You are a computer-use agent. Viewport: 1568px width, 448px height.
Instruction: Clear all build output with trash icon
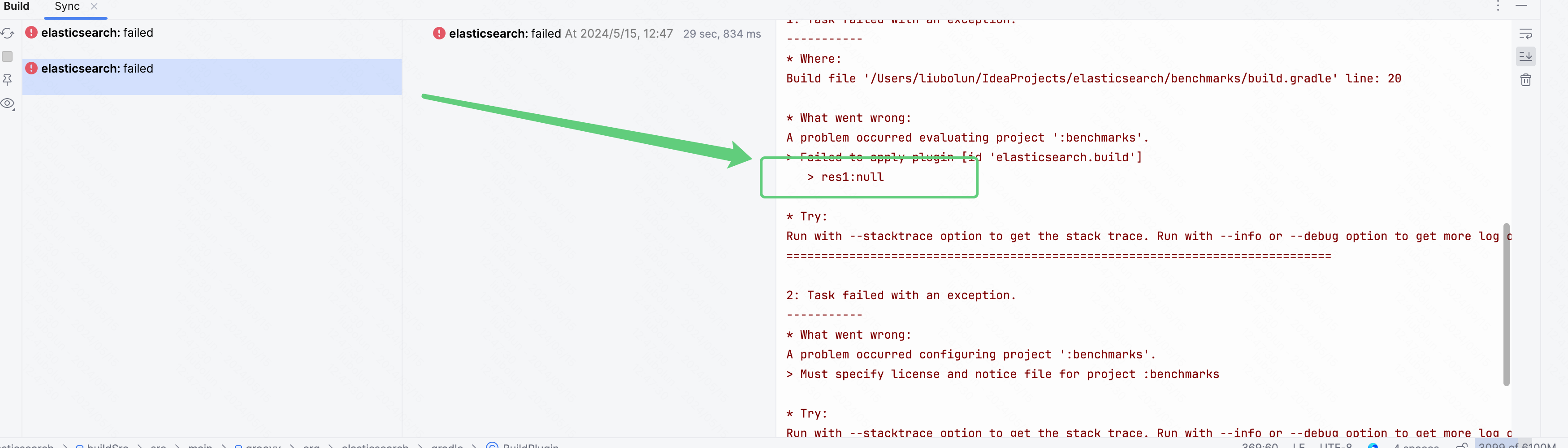(1526, 80)
